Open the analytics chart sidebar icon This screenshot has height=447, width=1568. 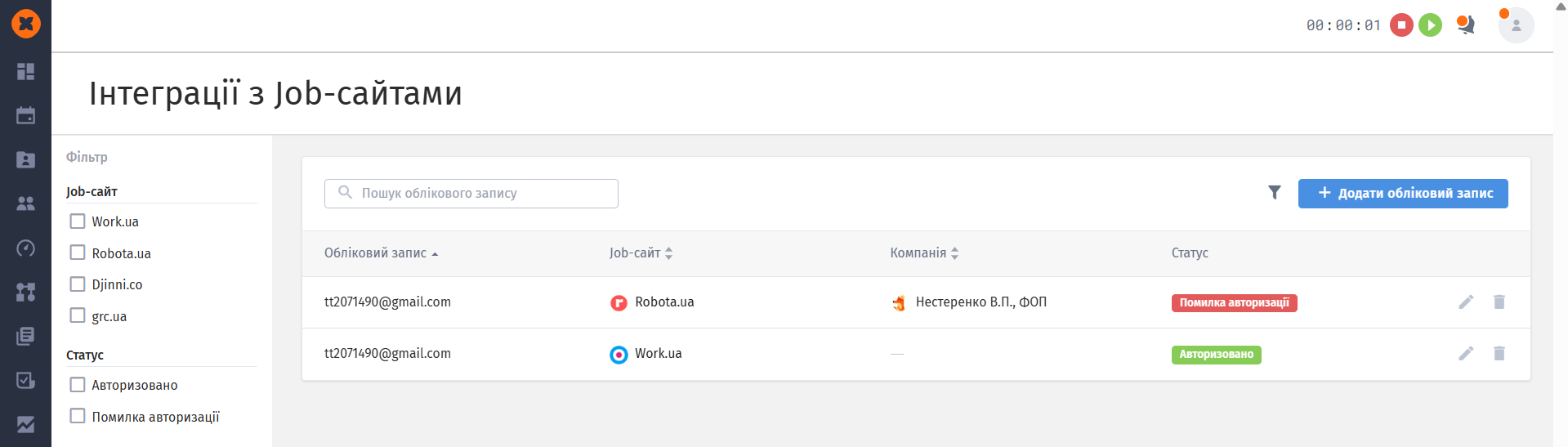pyautogui.click(x=26, y=424)
